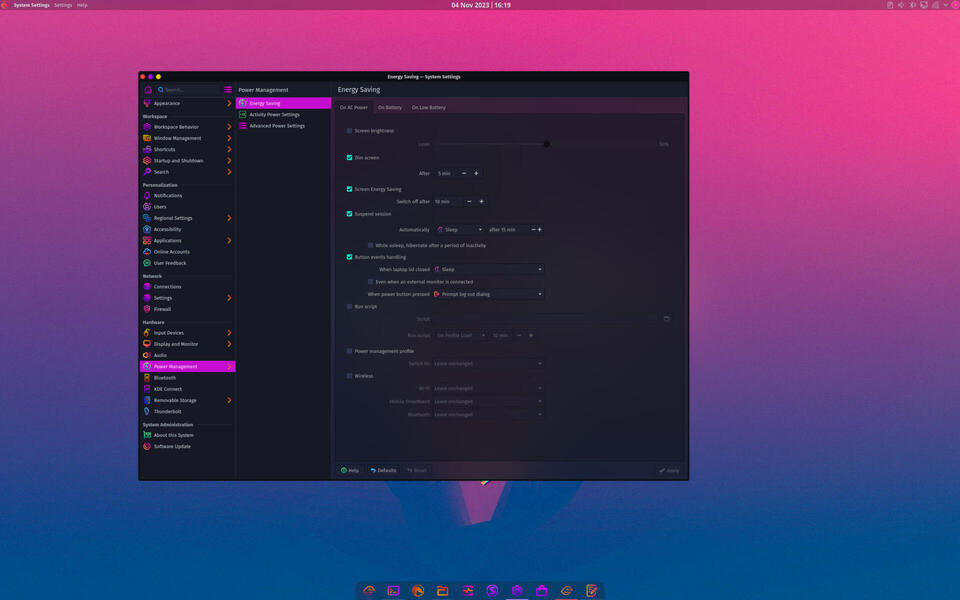
Task: Click the Notifications bell icon
Action: tap(147, 195)
